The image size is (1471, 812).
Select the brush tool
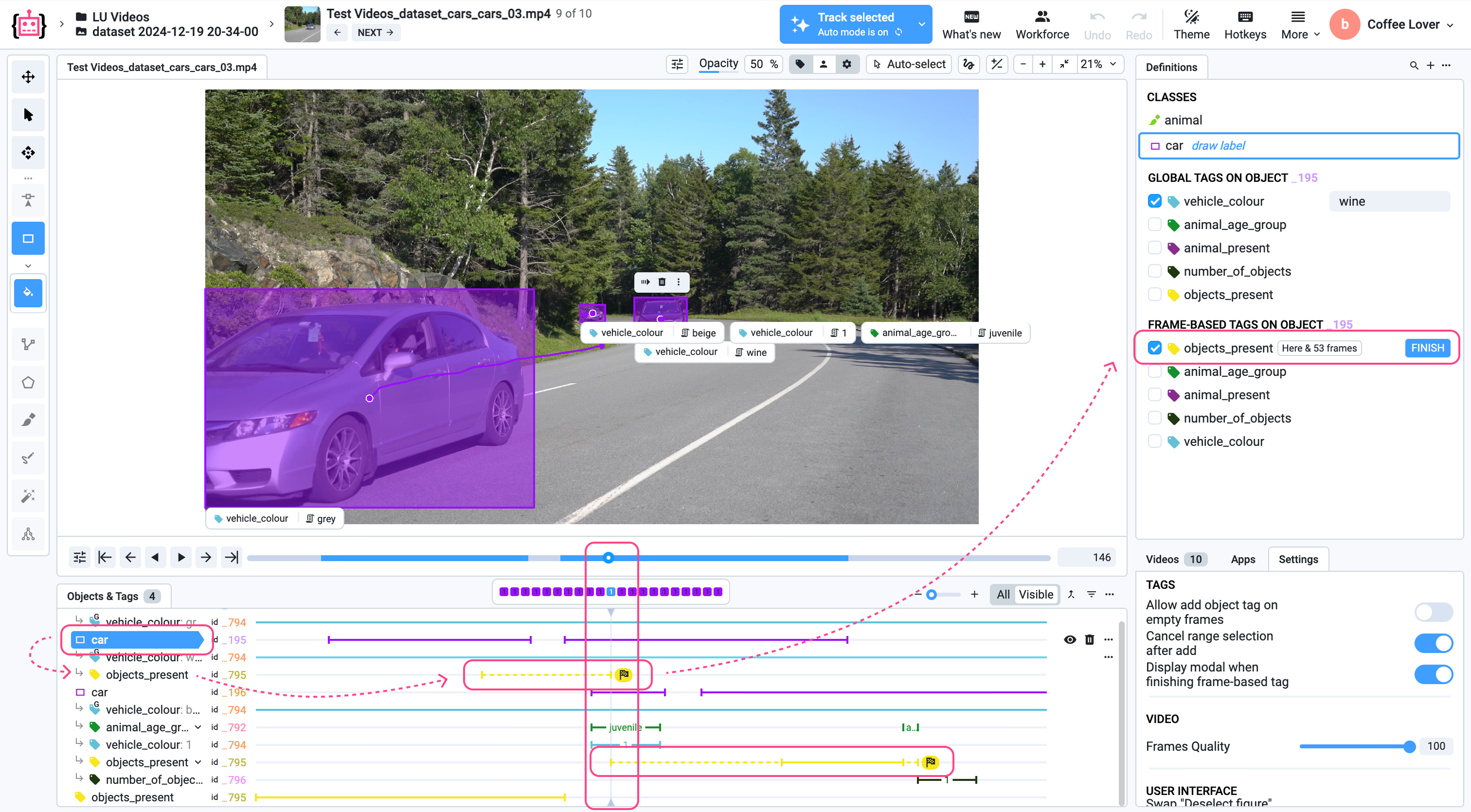point(28,420)
